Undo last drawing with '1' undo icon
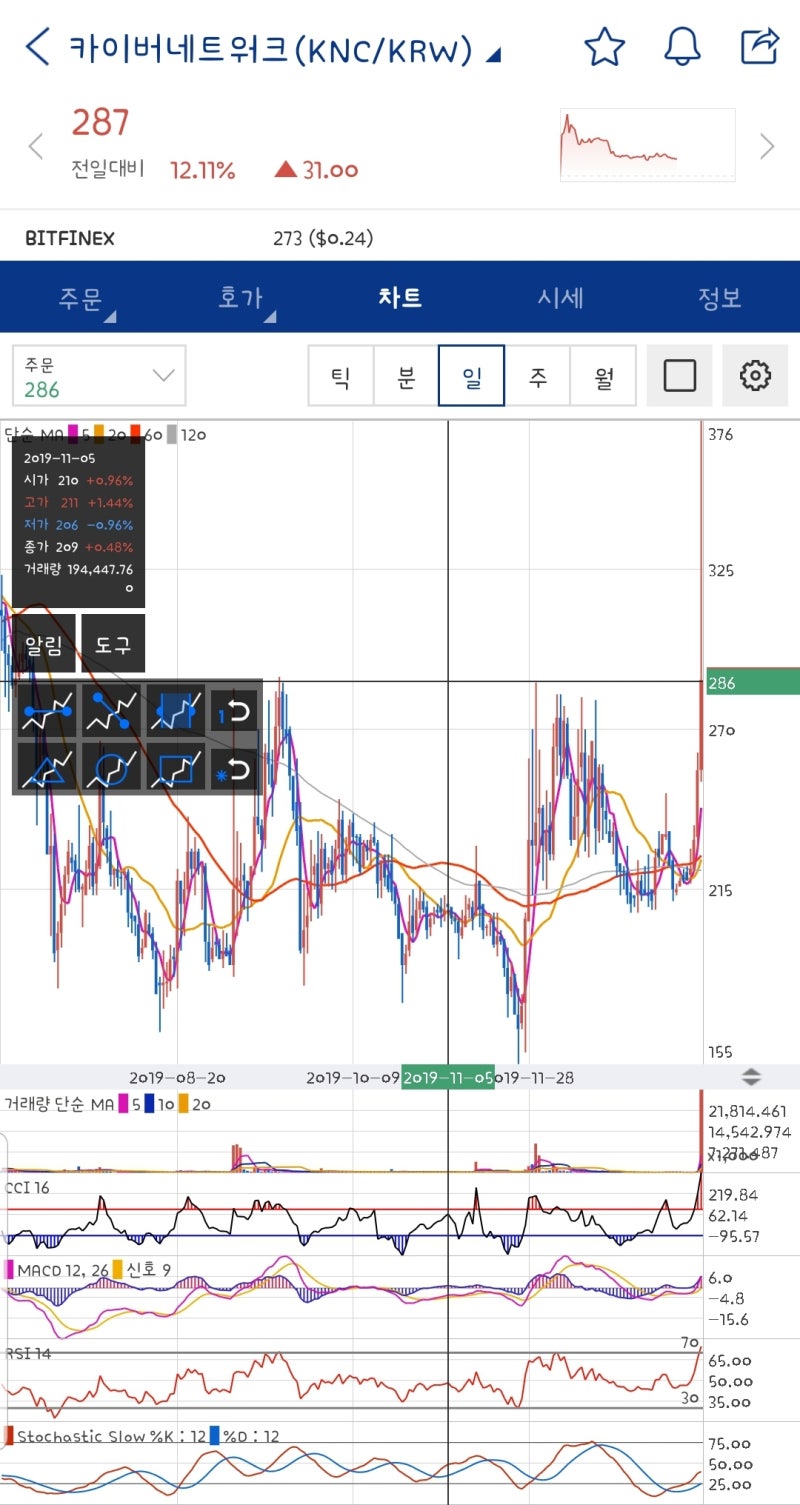 [x=234, y=710]
